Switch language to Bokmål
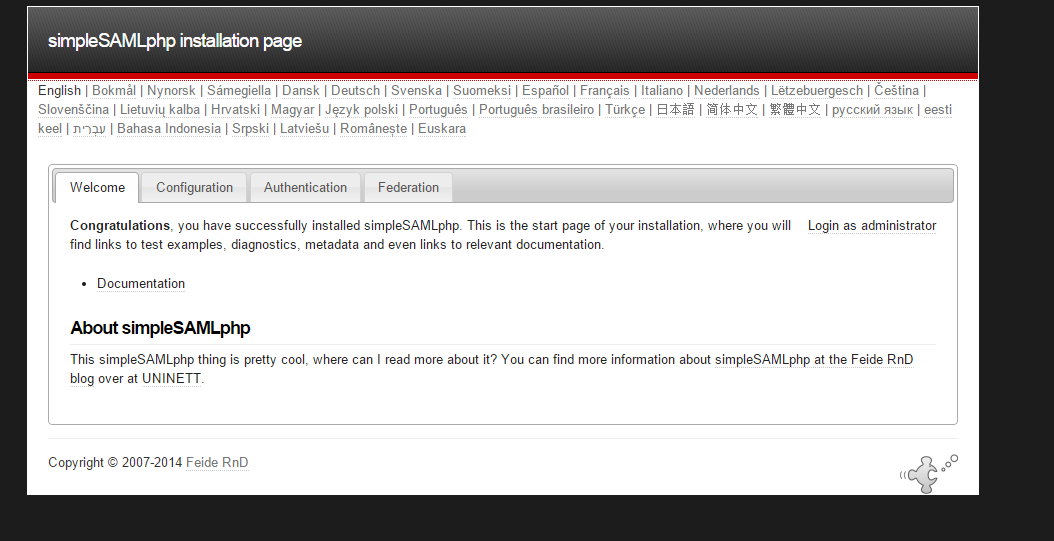 [x=114, y=91]
